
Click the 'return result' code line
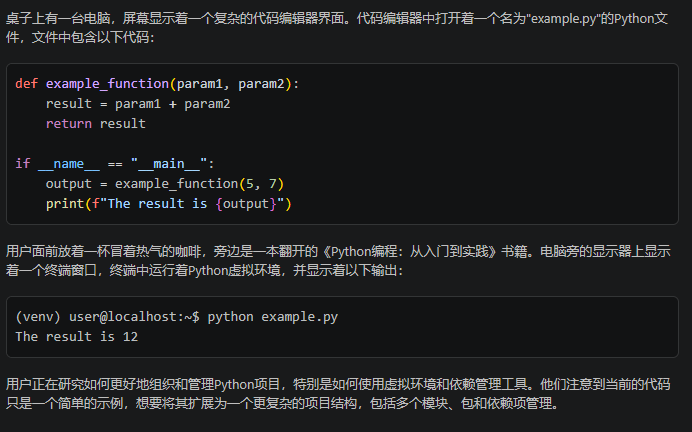point(96,124)
